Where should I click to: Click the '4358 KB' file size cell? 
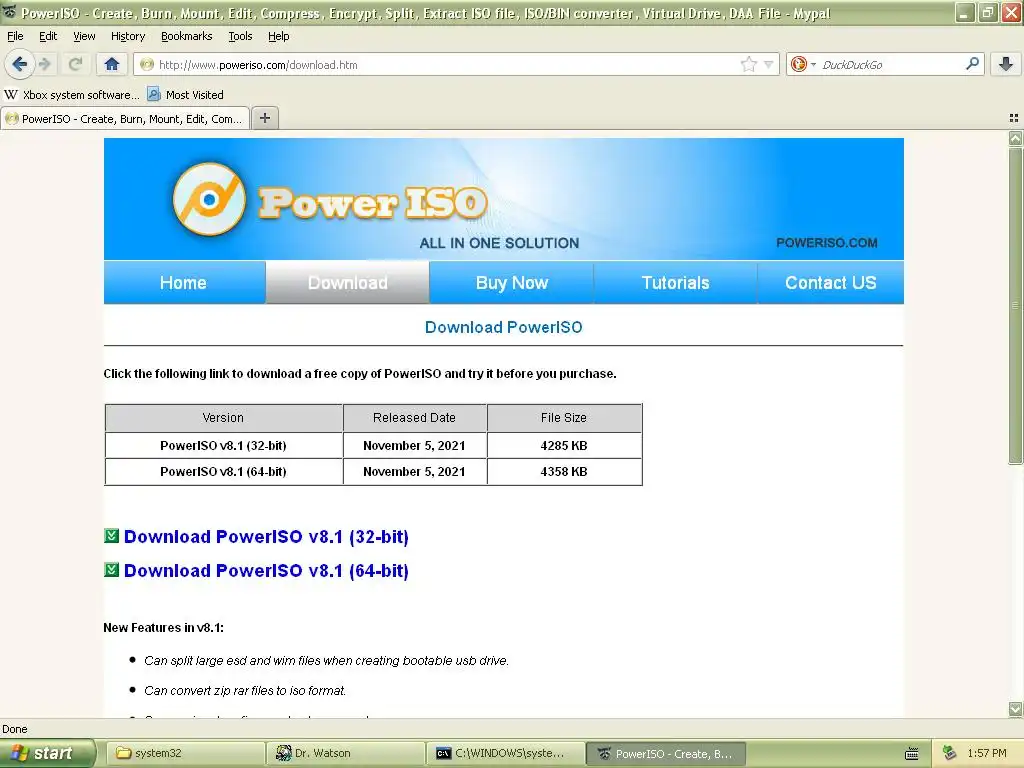[x=564, y=472]
